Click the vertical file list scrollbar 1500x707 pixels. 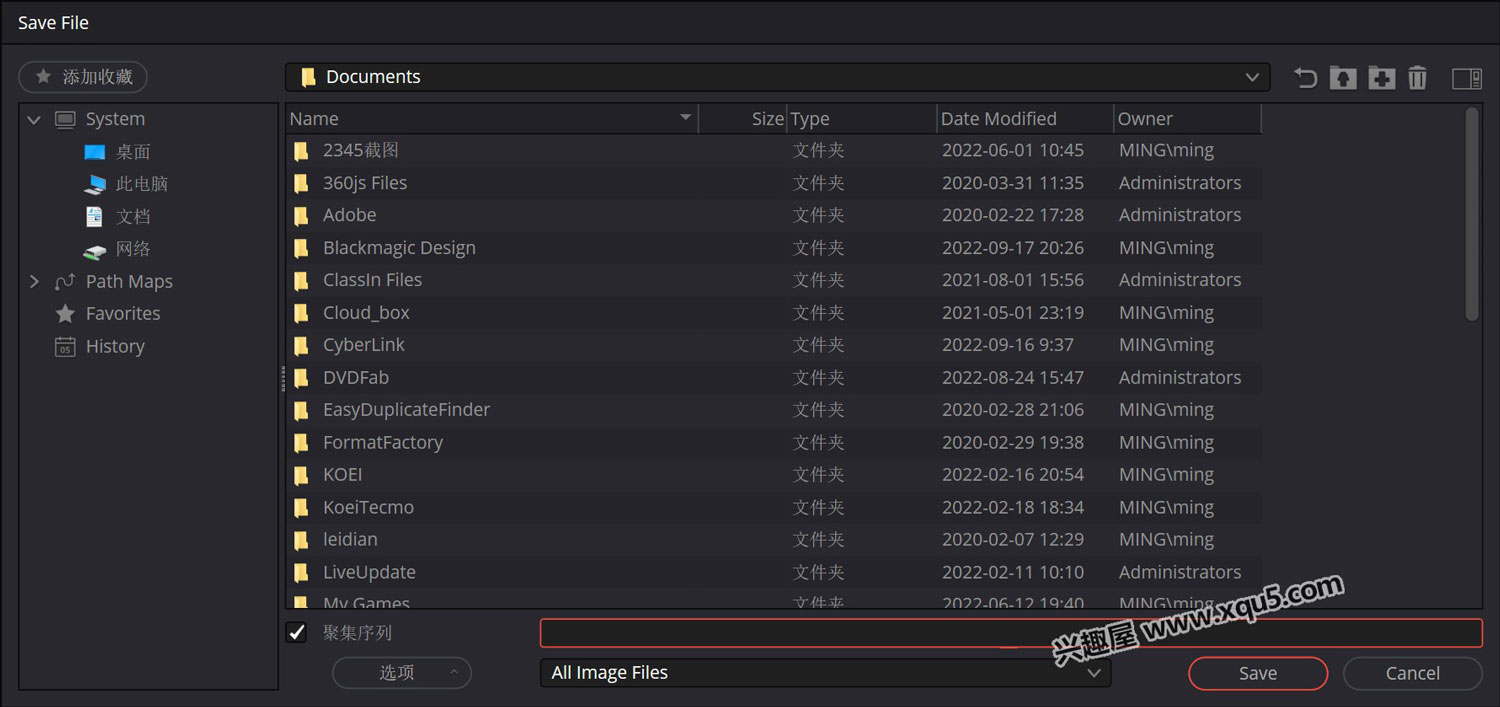point(1471,215)
